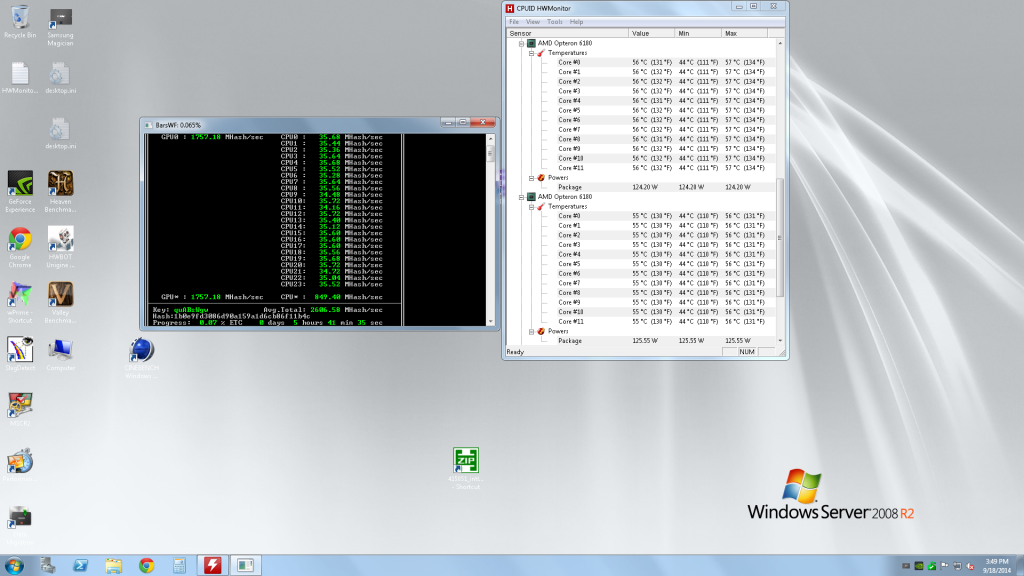The height and width of the screenshot is (576, 1024).
Task: Open the File menu in HWMonitor
Action: [514, 21]
